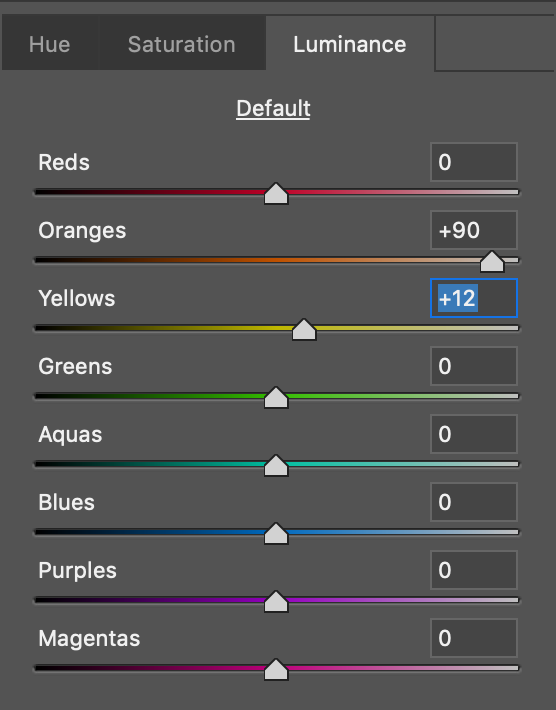
Task: Click the Magentas value field
Action: click(x=474, y=638)
